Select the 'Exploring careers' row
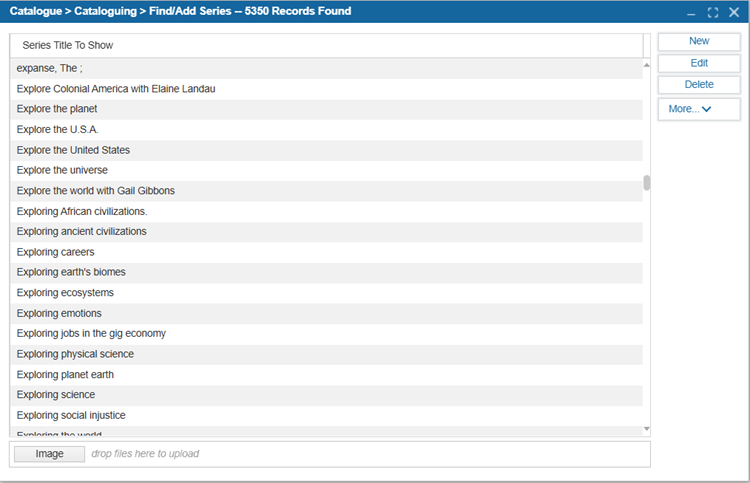The image size is (750, 483). (326, 252)
